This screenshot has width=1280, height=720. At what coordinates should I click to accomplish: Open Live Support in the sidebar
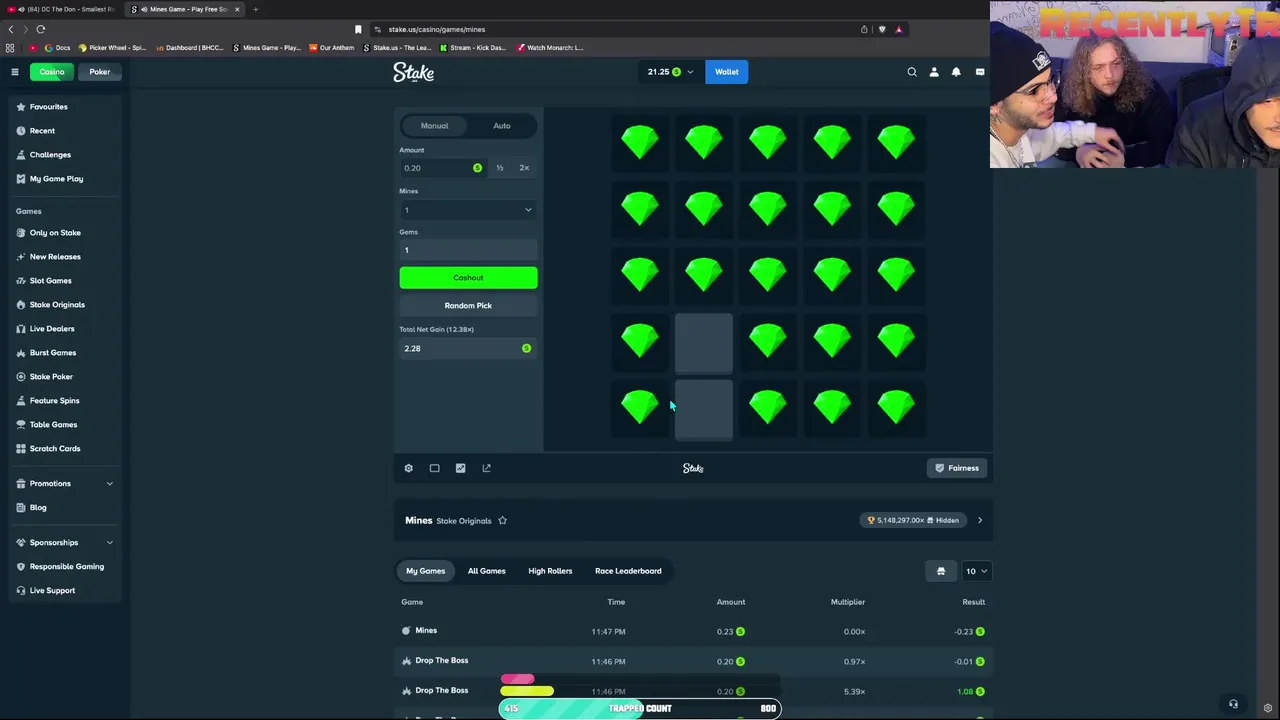[x=64, y=591]
